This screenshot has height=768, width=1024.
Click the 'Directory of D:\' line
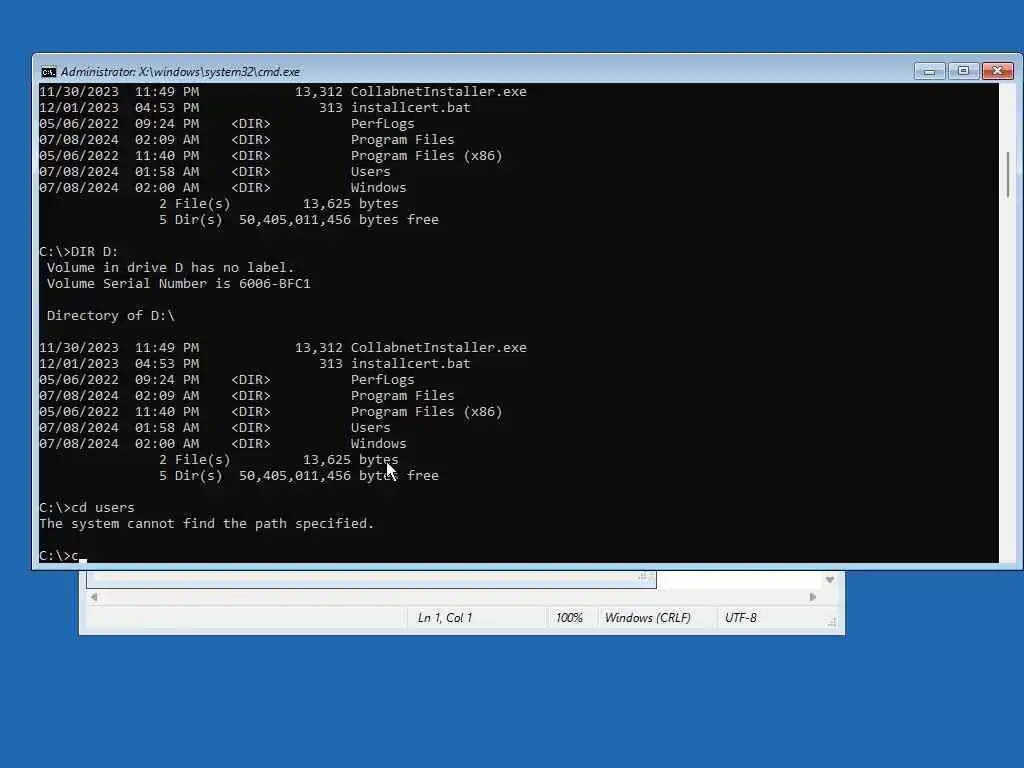(111, 315)
